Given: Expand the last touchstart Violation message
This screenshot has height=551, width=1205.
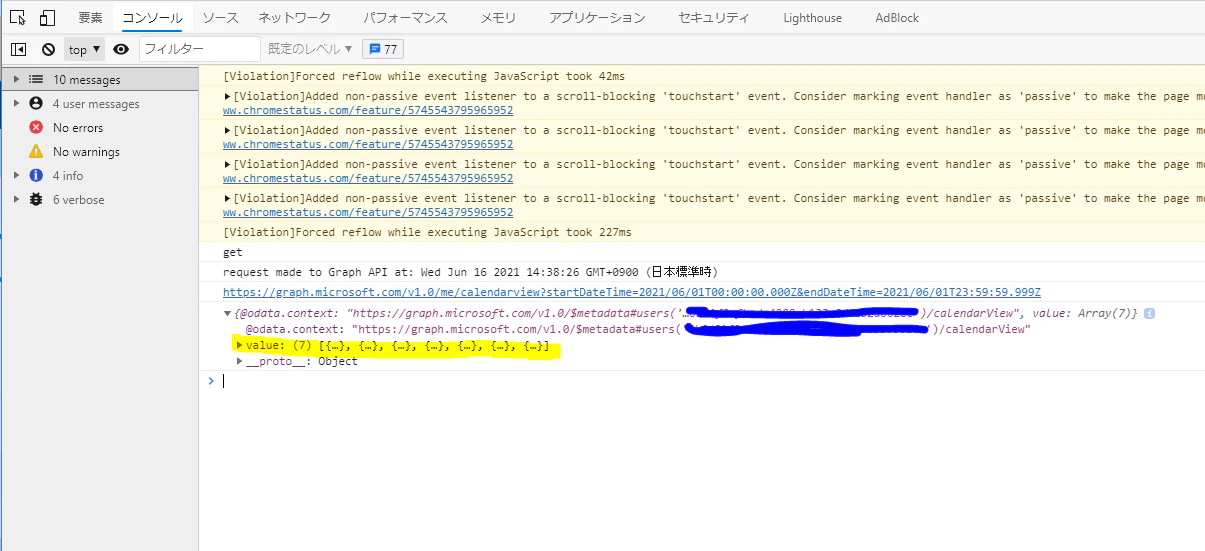Looking at the screenshot, I should pyautogui.click(x=228, y=198).
